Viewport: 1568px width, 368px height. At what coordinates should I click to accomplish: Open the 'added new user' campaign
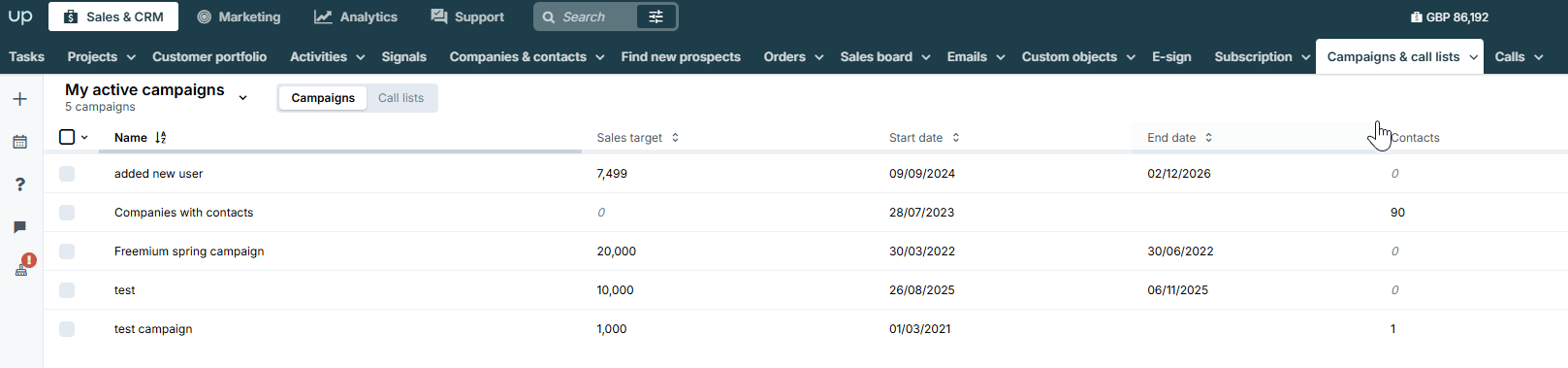pos(159,174)
